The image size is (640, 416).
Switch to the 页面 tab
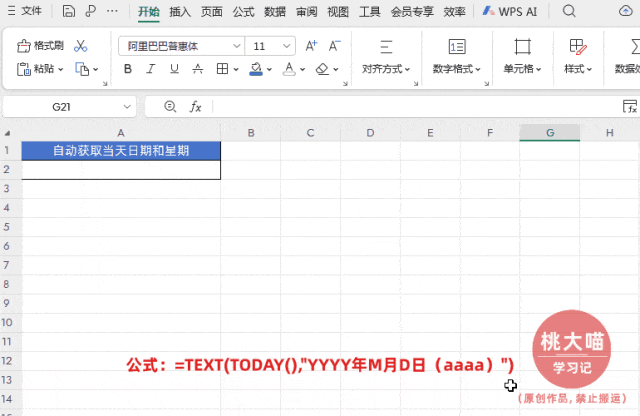point(211,11)
